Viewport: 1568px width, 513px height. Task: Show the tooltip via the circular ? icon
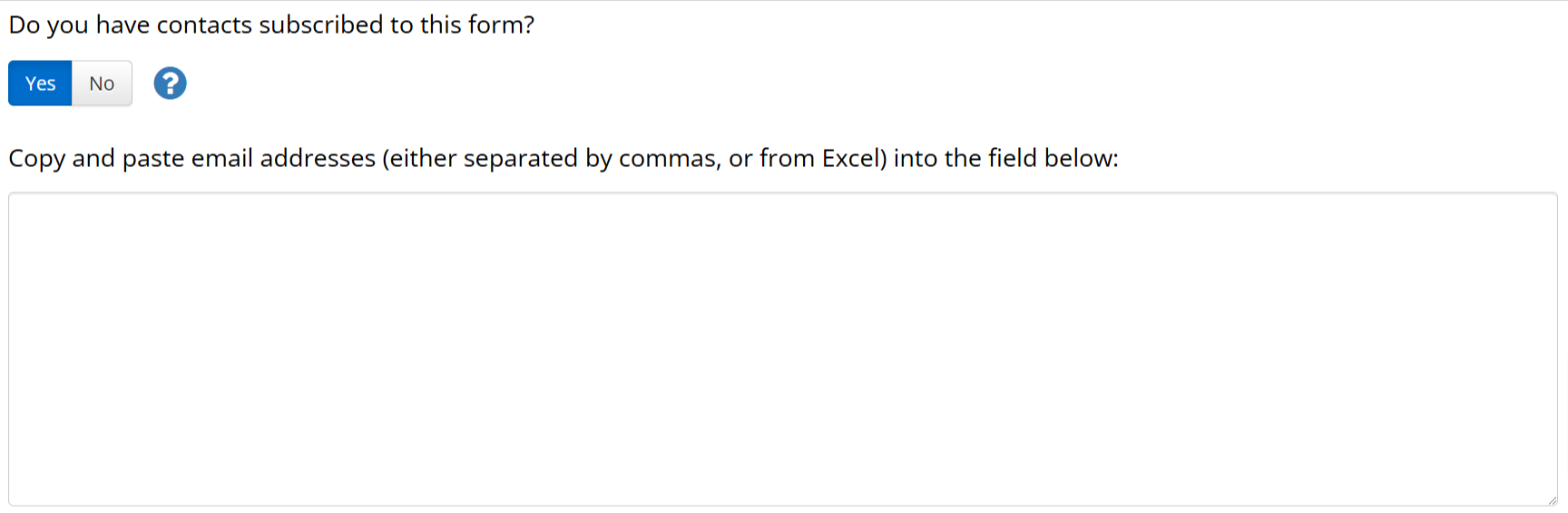pyautogui.click(x=170, y=84)
